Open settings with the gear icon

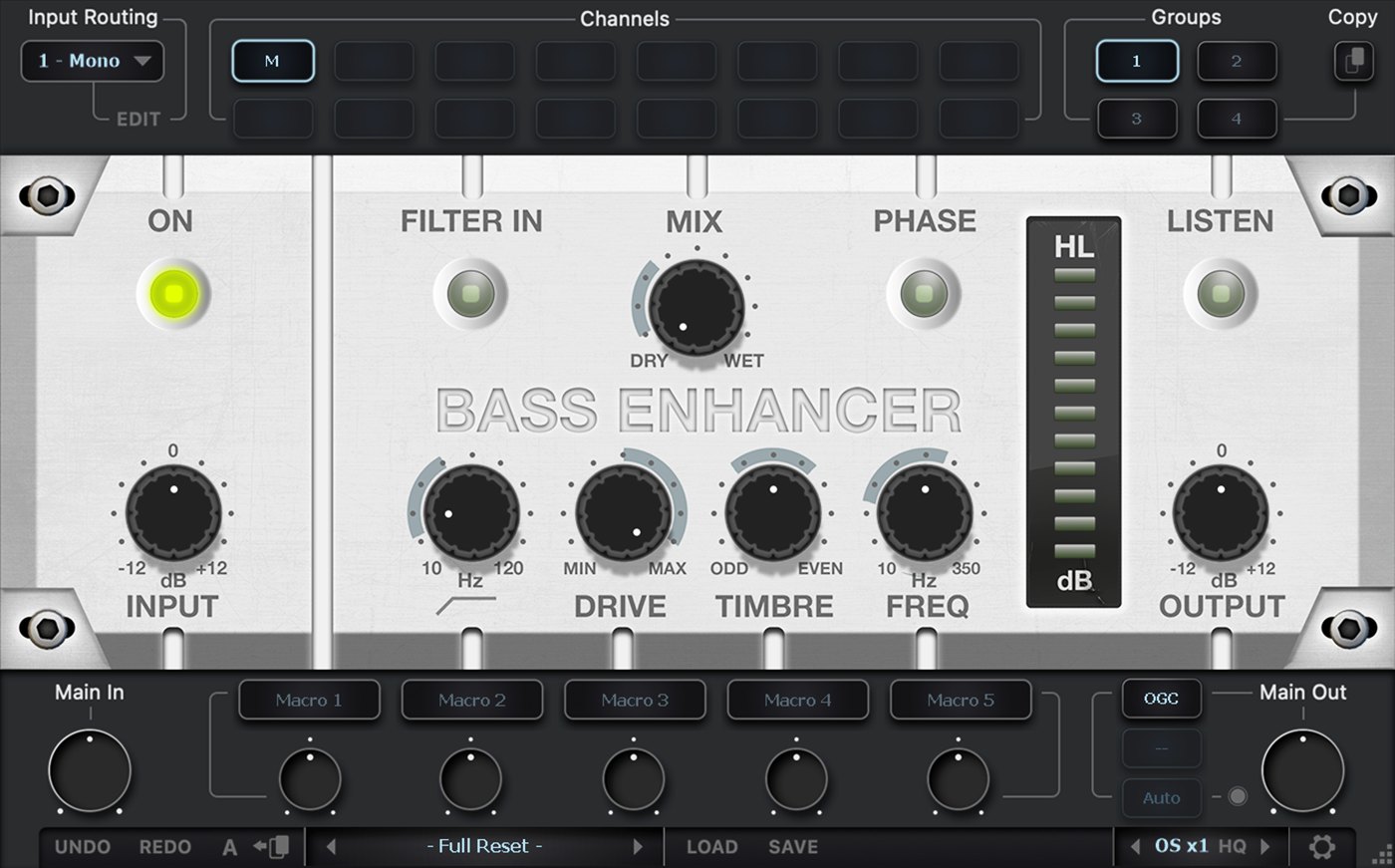coord(1321,847)
